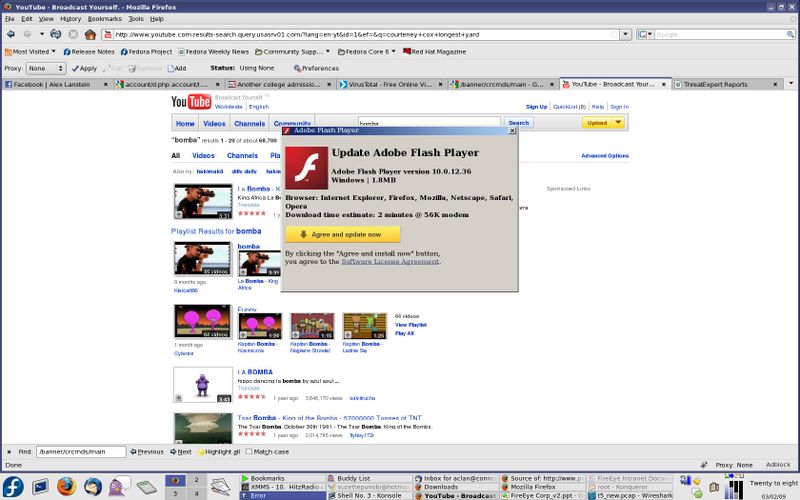Open the Tools menu
Viewport: 800px width, 500px height.
[x=136, y=19]
